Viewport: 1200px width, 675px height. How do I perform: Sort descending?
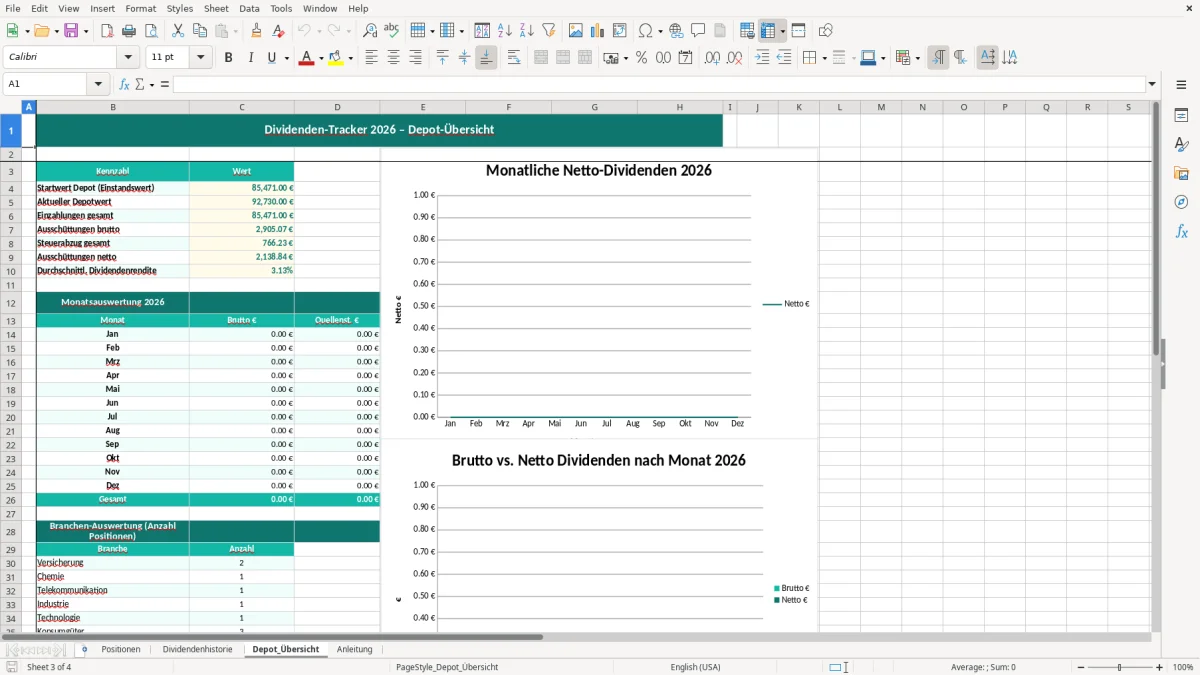[x=527, y=31]
